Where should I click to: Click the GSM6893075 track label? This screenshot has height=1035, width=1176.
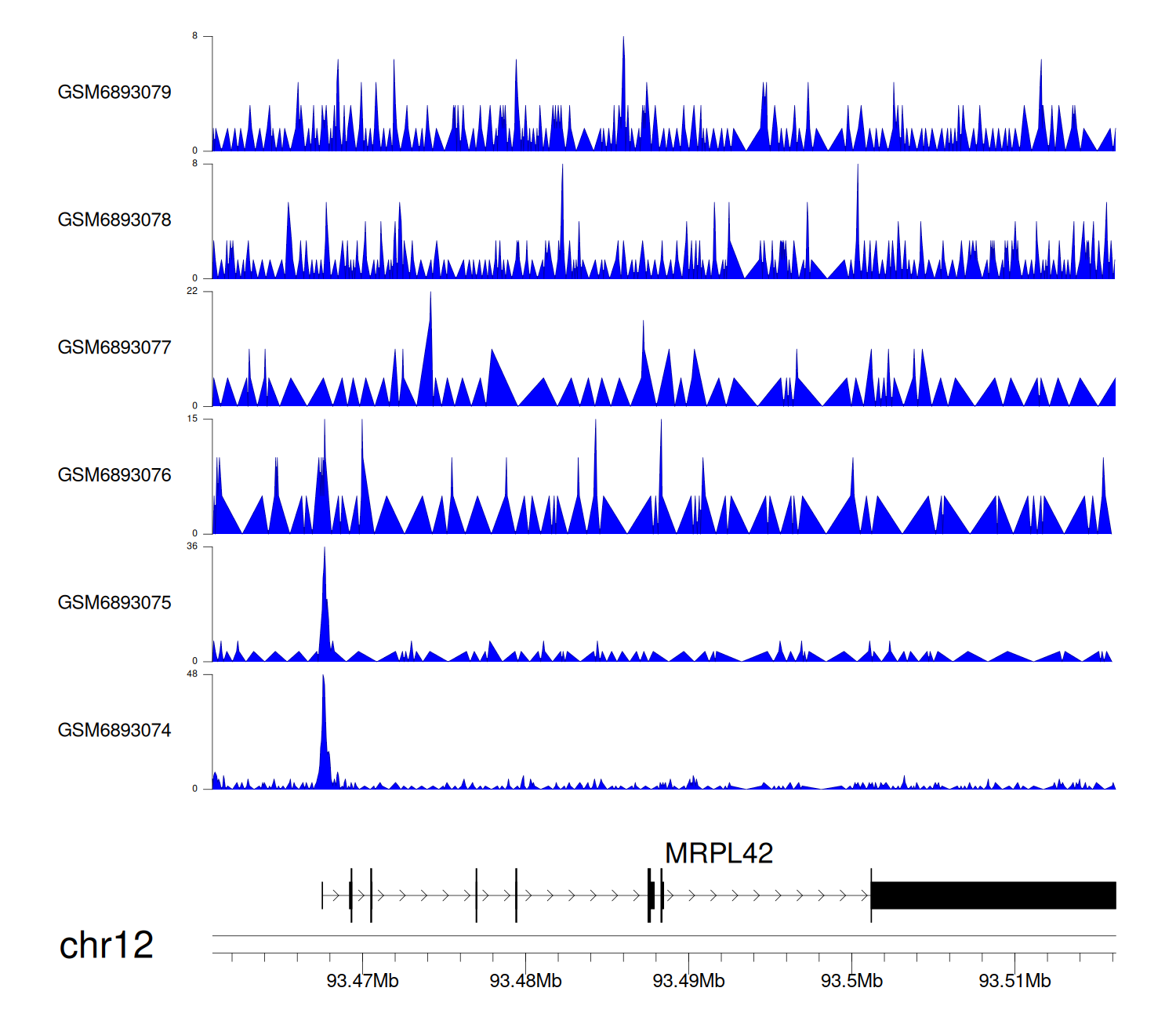coord(114,603)
